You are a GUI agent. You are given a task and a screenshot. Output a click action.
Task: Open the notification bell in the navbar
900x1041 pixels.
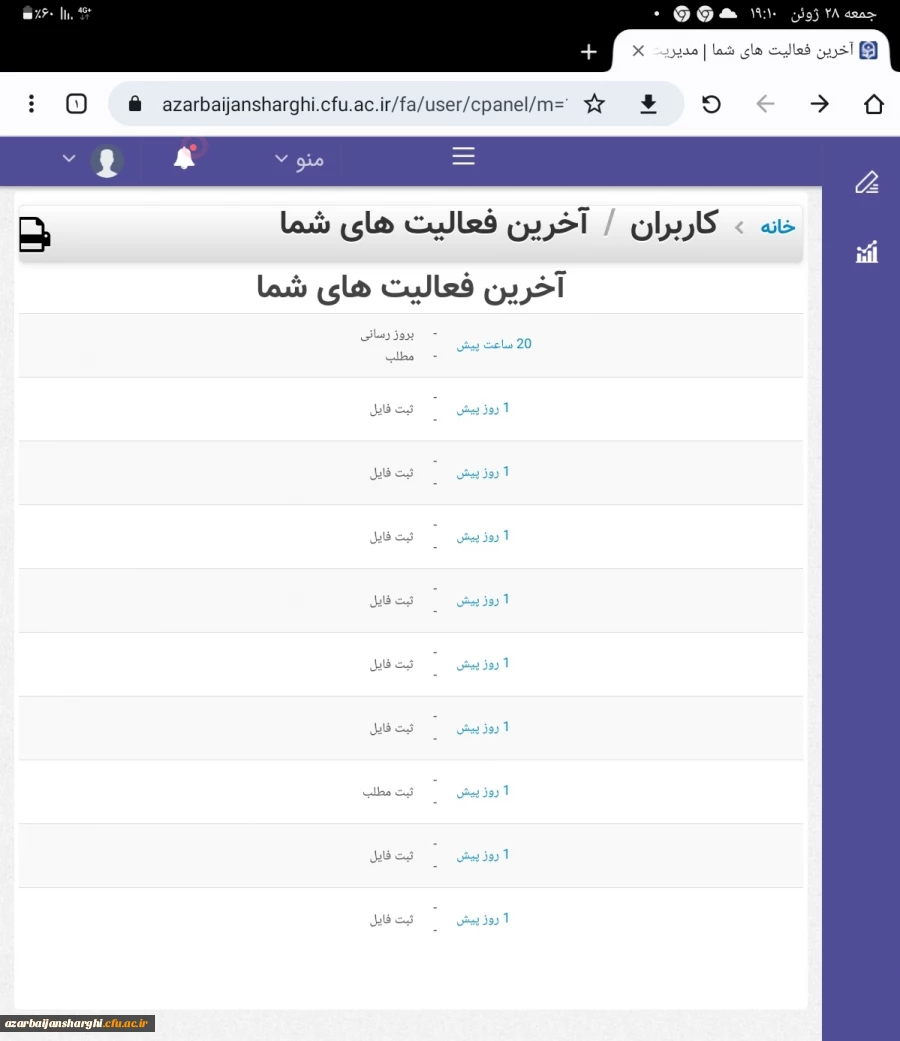pos(184,158)
